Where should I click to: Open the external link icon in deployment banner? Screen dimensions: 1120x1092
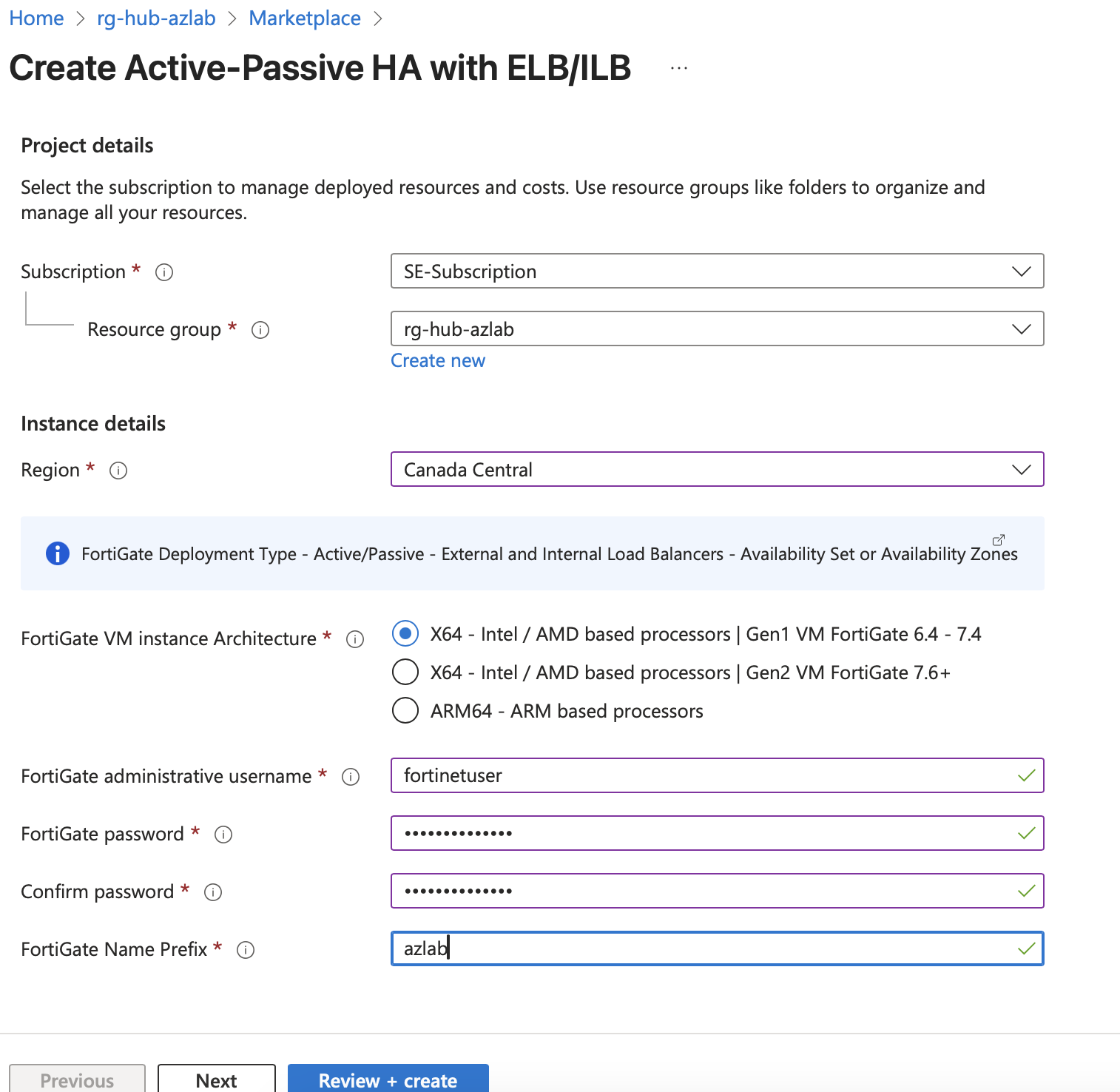tap(998, 540)
